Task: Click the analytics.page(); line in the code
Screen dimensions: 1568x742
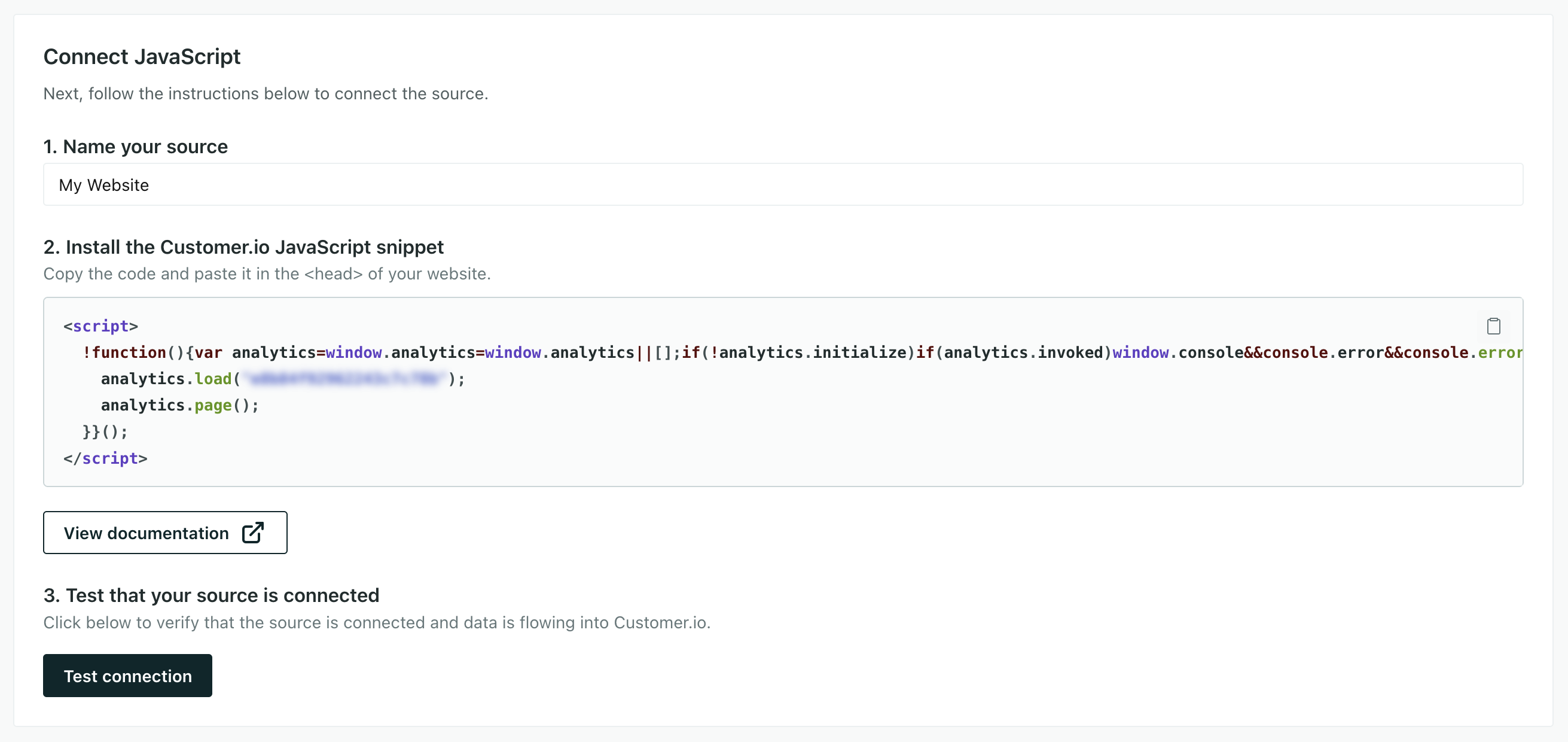Action: (180, 405)
